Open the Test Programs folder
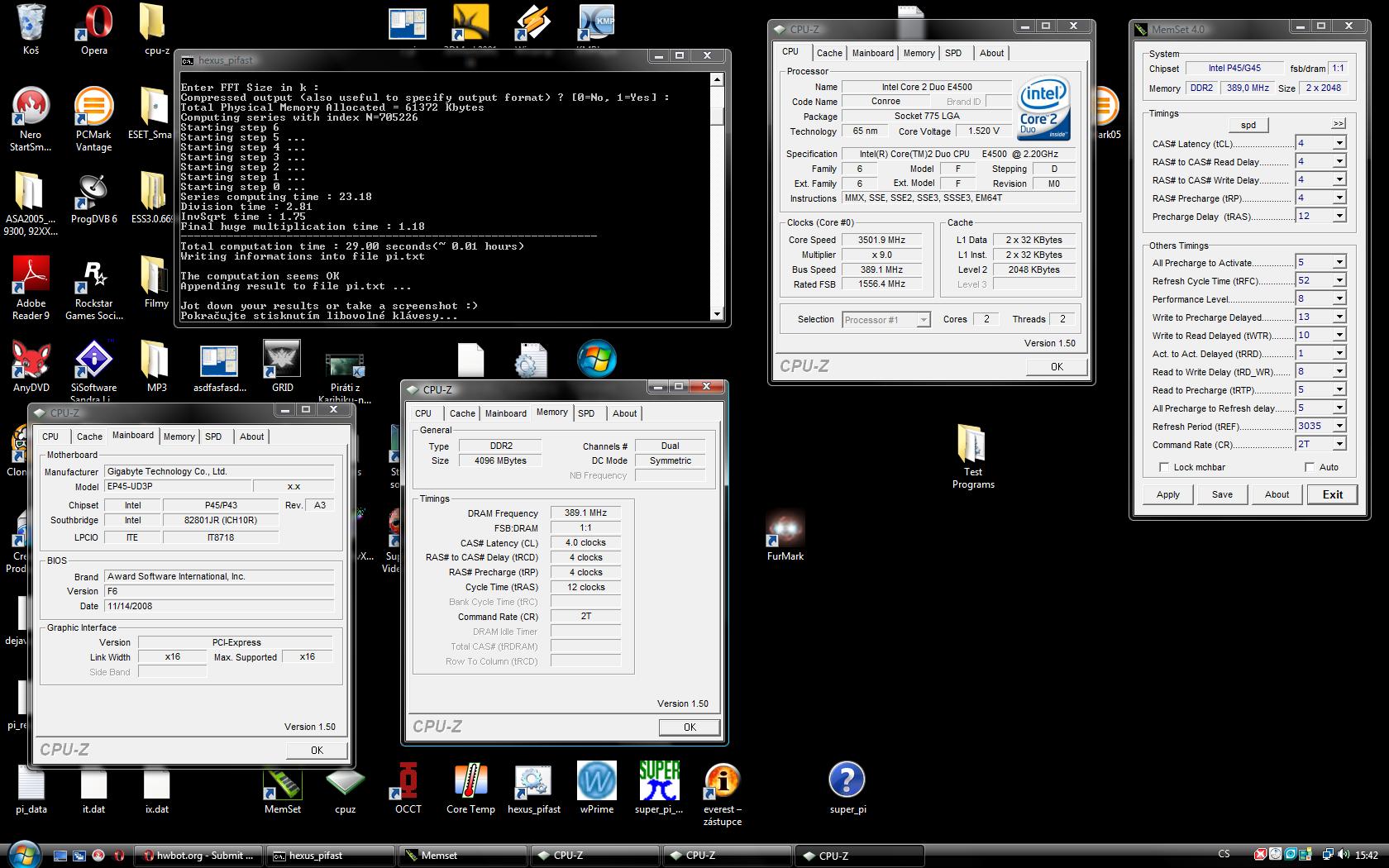 pyautogui.click(x=973, y=456)
